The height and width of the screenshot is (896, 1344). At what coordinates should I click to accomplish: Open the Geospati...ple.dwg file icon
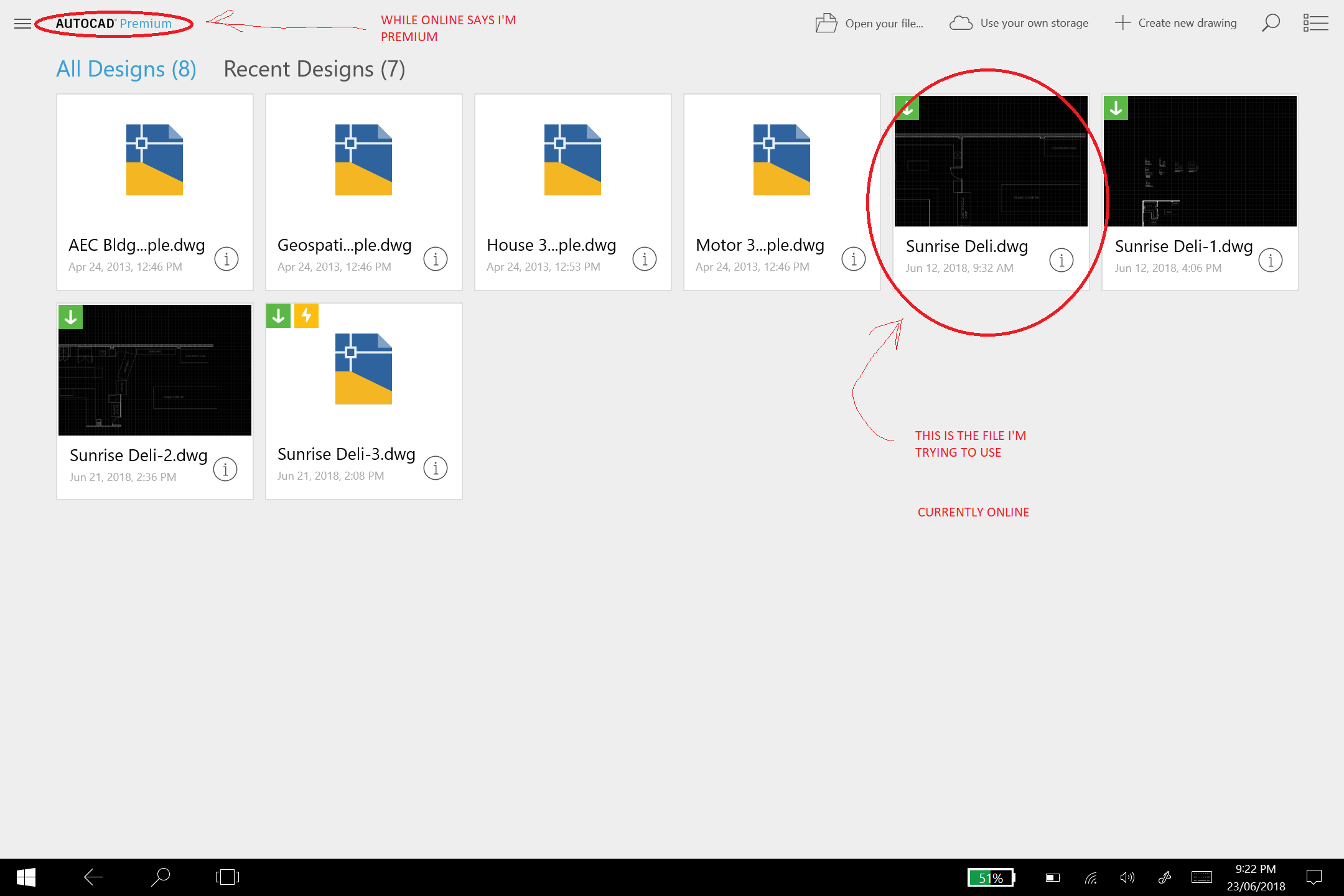pyautogui.click(x=363, y=160)
